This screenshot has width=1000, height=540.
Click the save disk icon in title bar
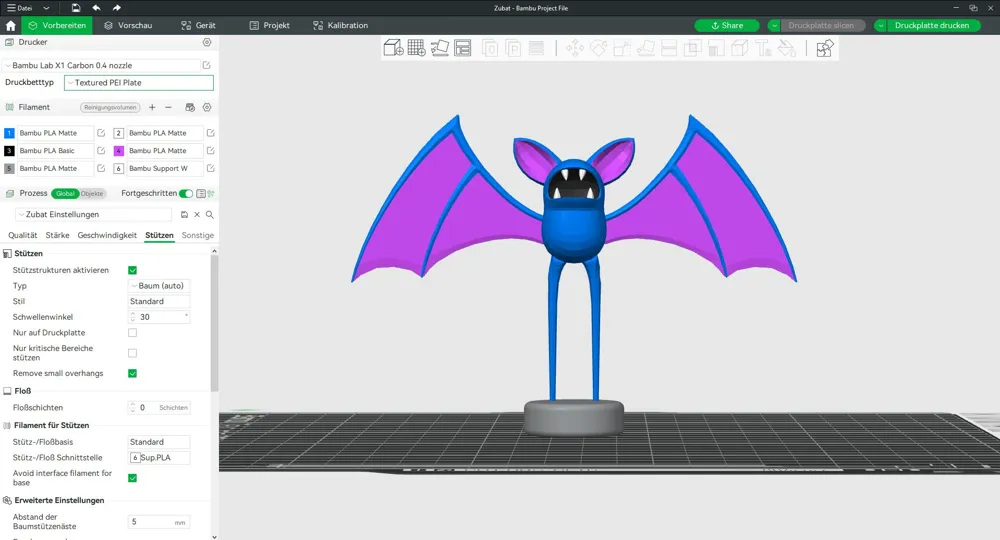click(76, 8)
